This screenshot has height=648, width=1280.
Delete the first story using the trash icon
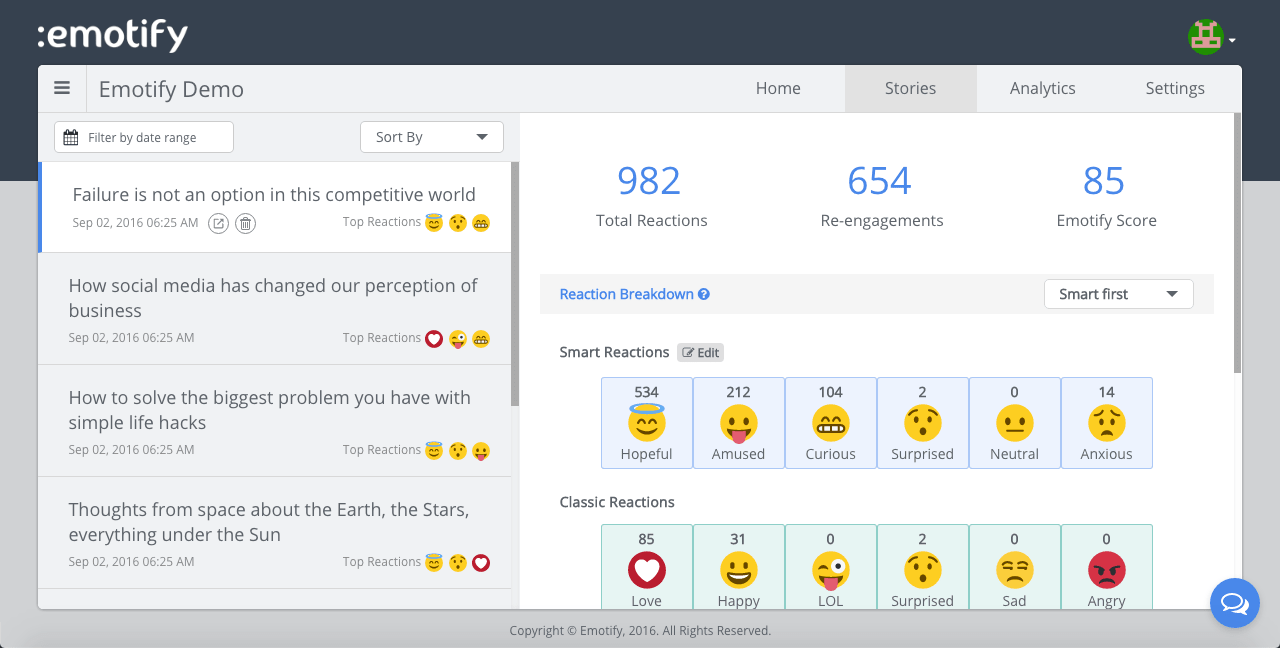[245, 223]
